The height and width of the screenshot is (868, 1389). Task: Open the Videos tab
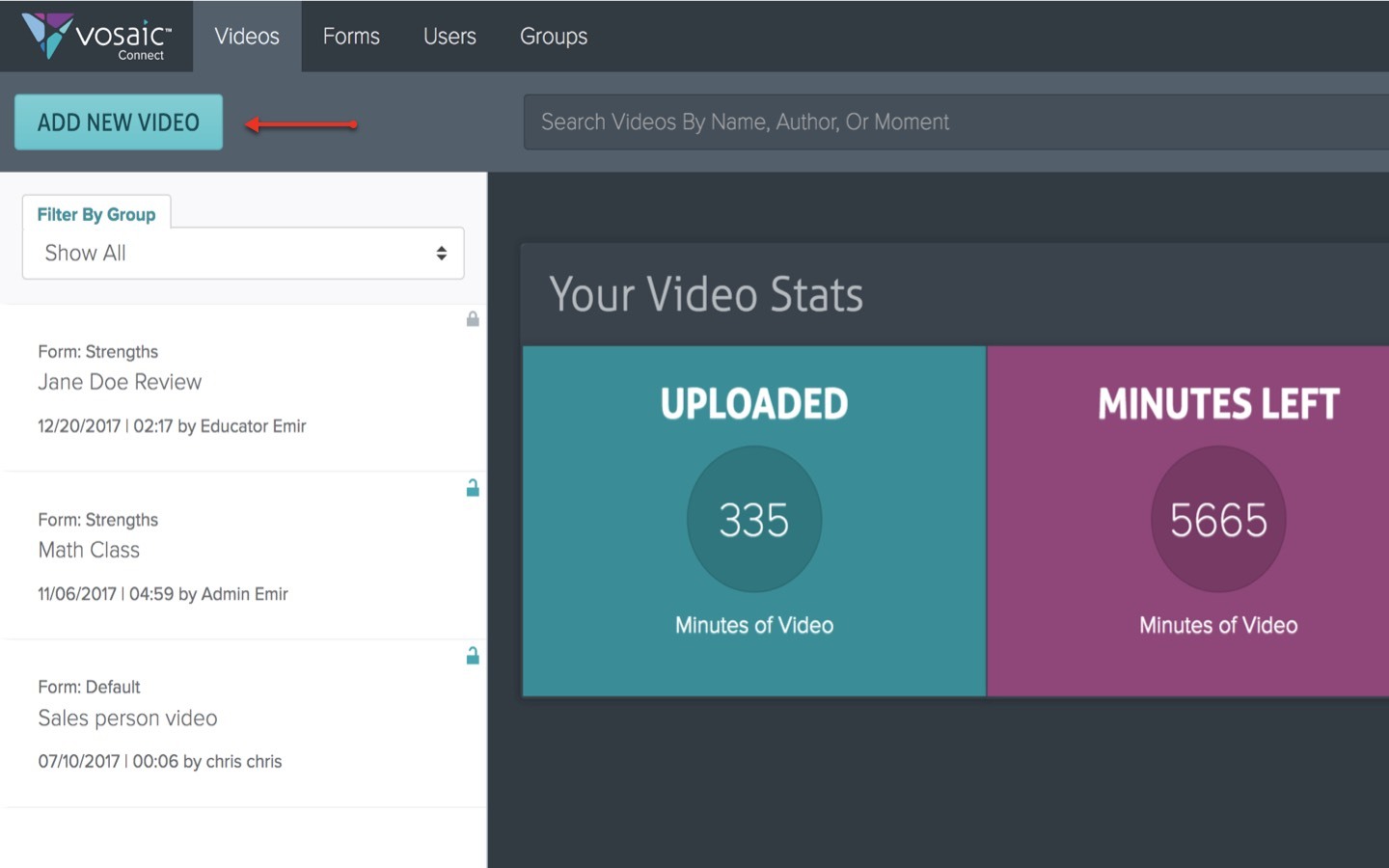(x=247, y=36)
